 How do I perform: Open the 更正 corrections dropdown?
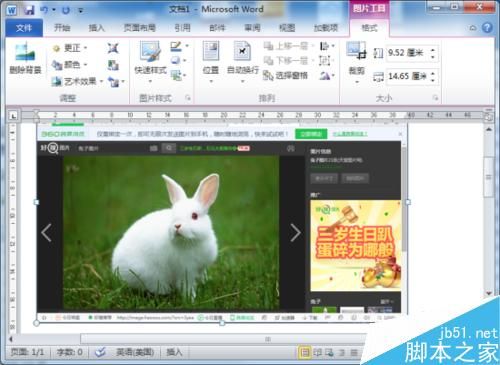click(x=70, y=48)
